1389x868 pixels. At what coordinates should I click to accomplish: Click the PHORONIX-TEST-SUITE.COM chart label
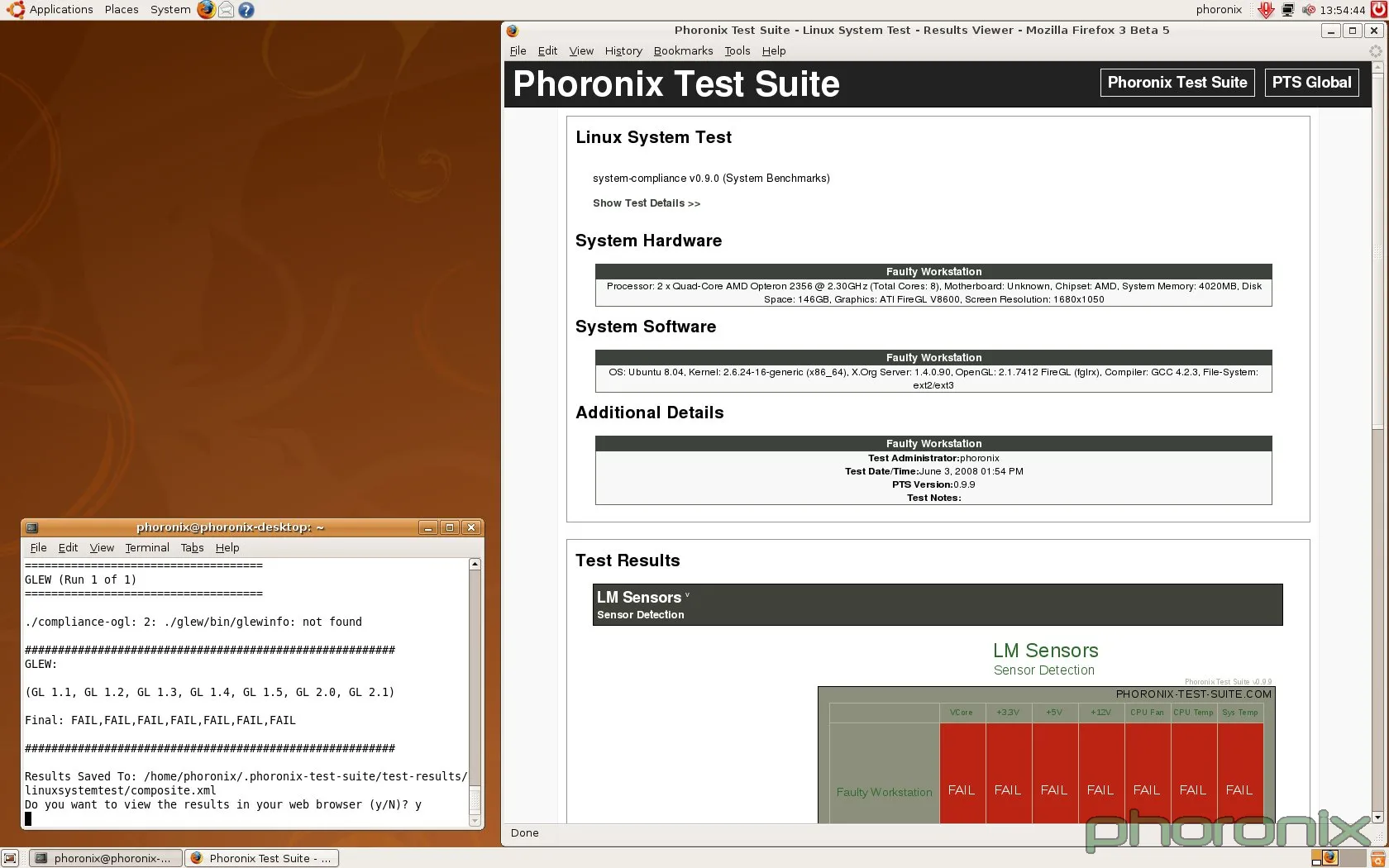coord(1193,694)
